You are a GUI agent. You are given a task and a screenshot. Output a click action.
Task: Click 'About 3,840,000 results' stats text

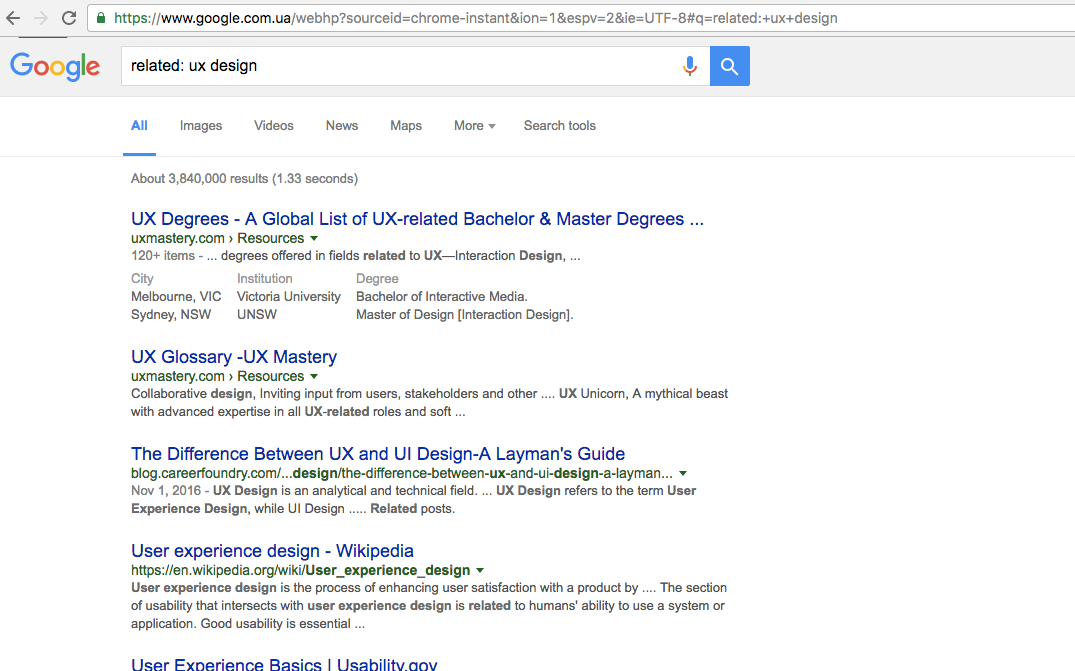(244, 178)
